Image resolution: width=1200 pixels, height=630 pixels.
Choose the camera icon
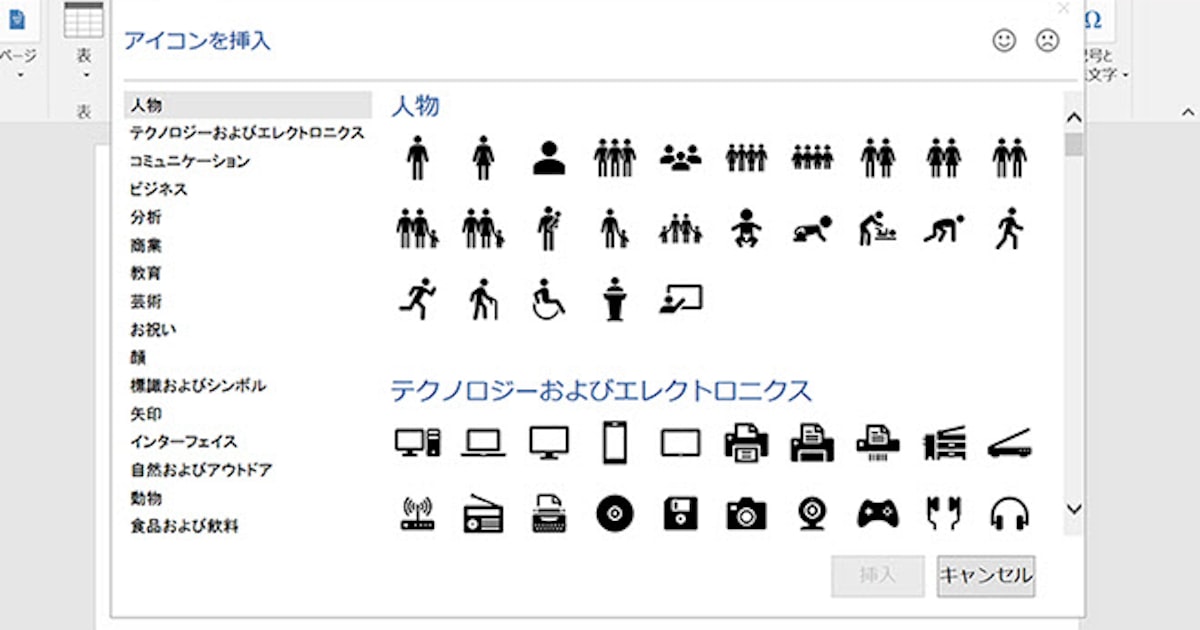point(746,514)
